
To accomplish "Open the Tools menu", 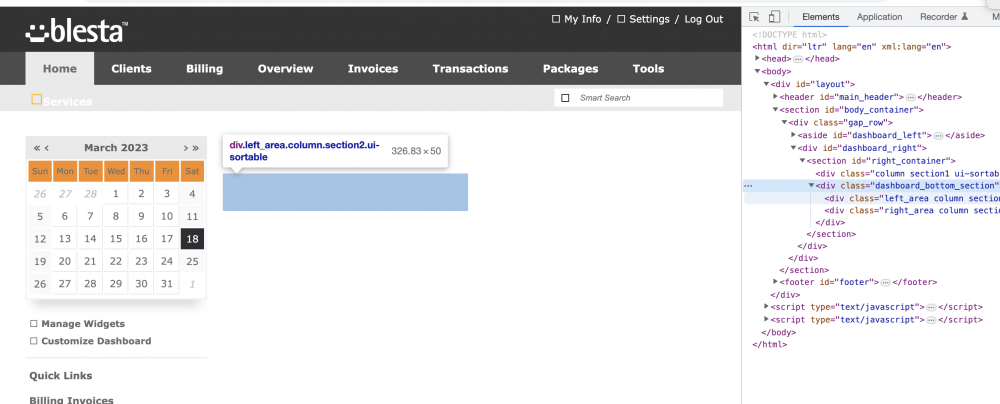I will pos(648,68).
